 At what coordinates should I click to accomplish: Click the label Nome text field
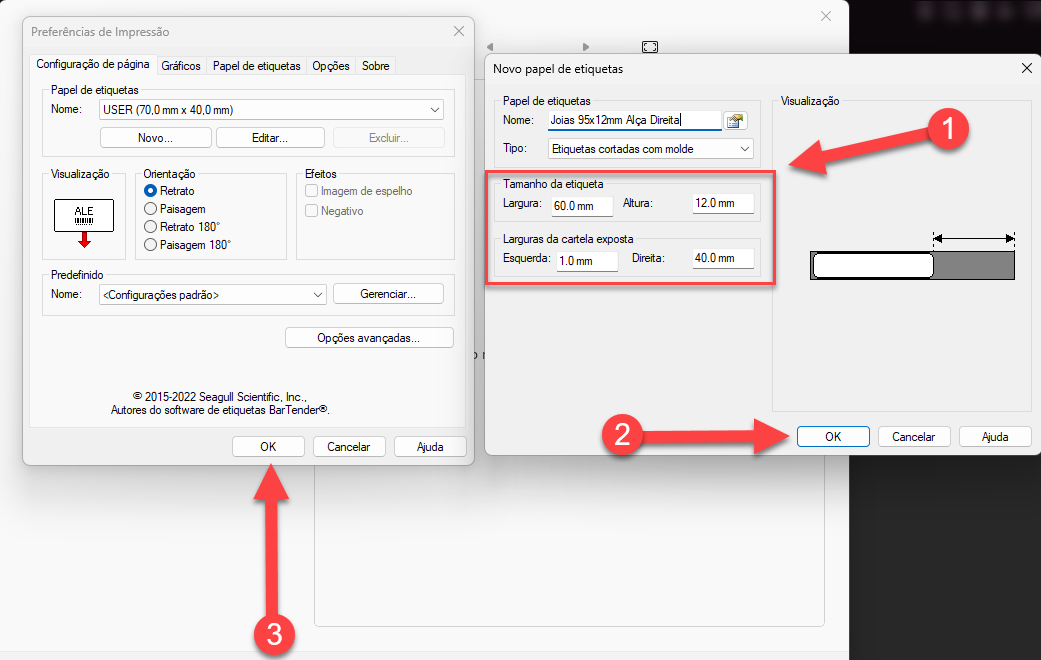[x=635, y=120]
